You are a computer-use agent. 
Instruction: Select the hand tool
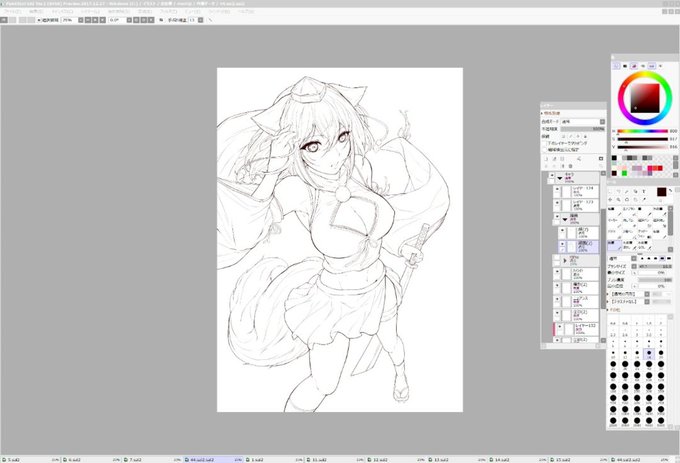pyautogui.click(x=635, y=200)
